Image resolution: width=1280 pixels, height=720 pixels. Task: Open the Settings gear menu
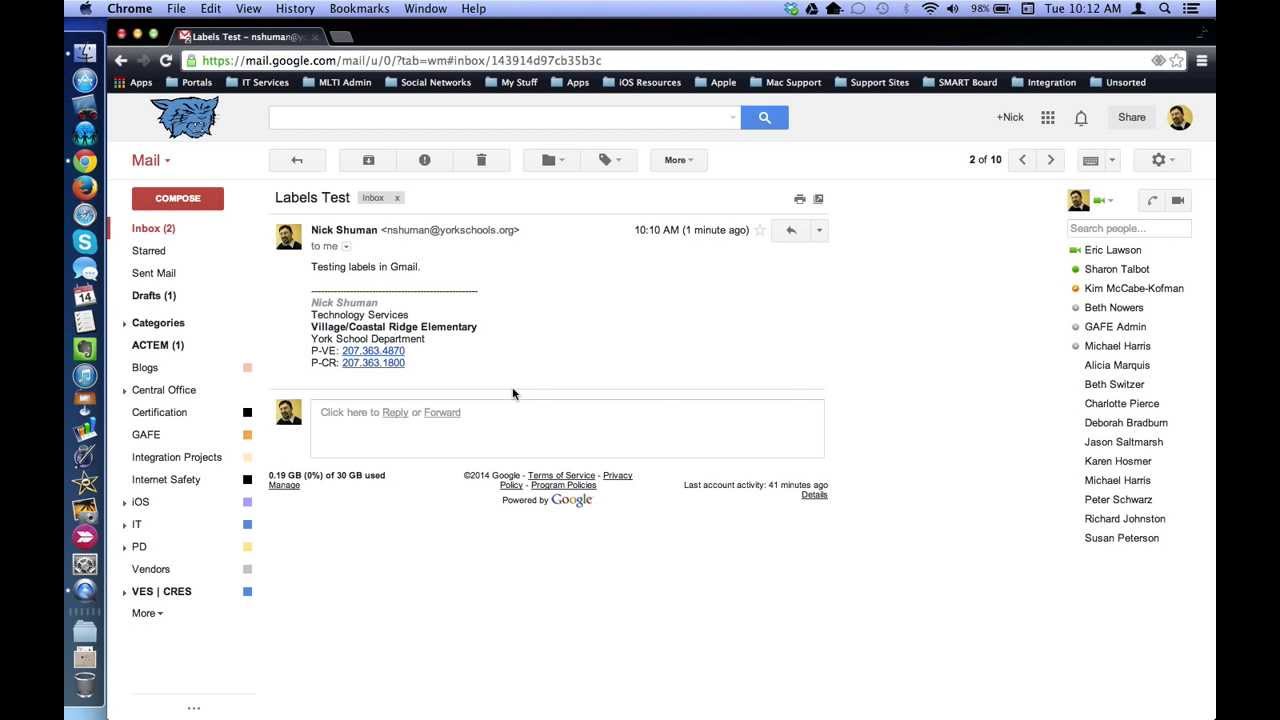click(1162, 160)
